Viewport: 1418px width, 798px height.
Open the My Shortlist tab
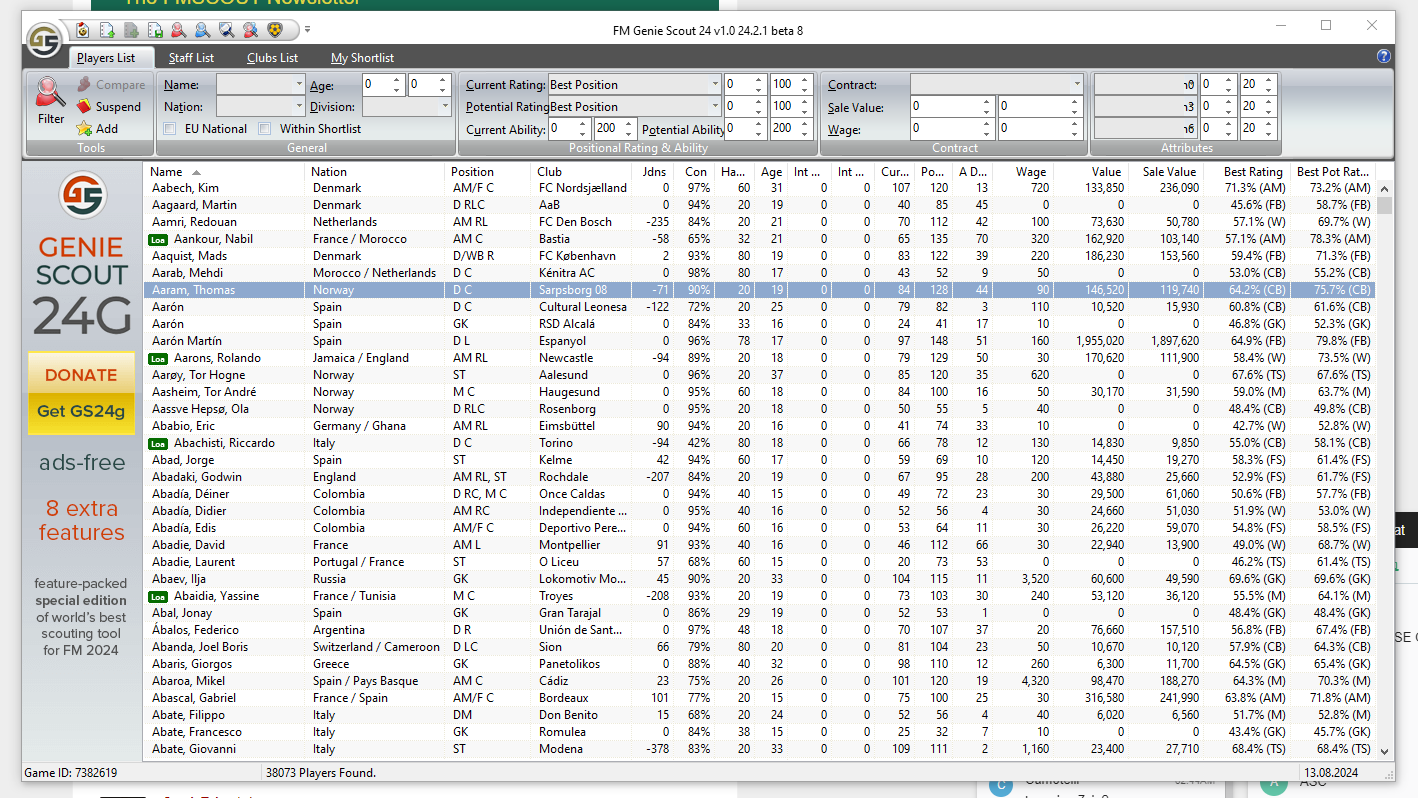[362, 58]
